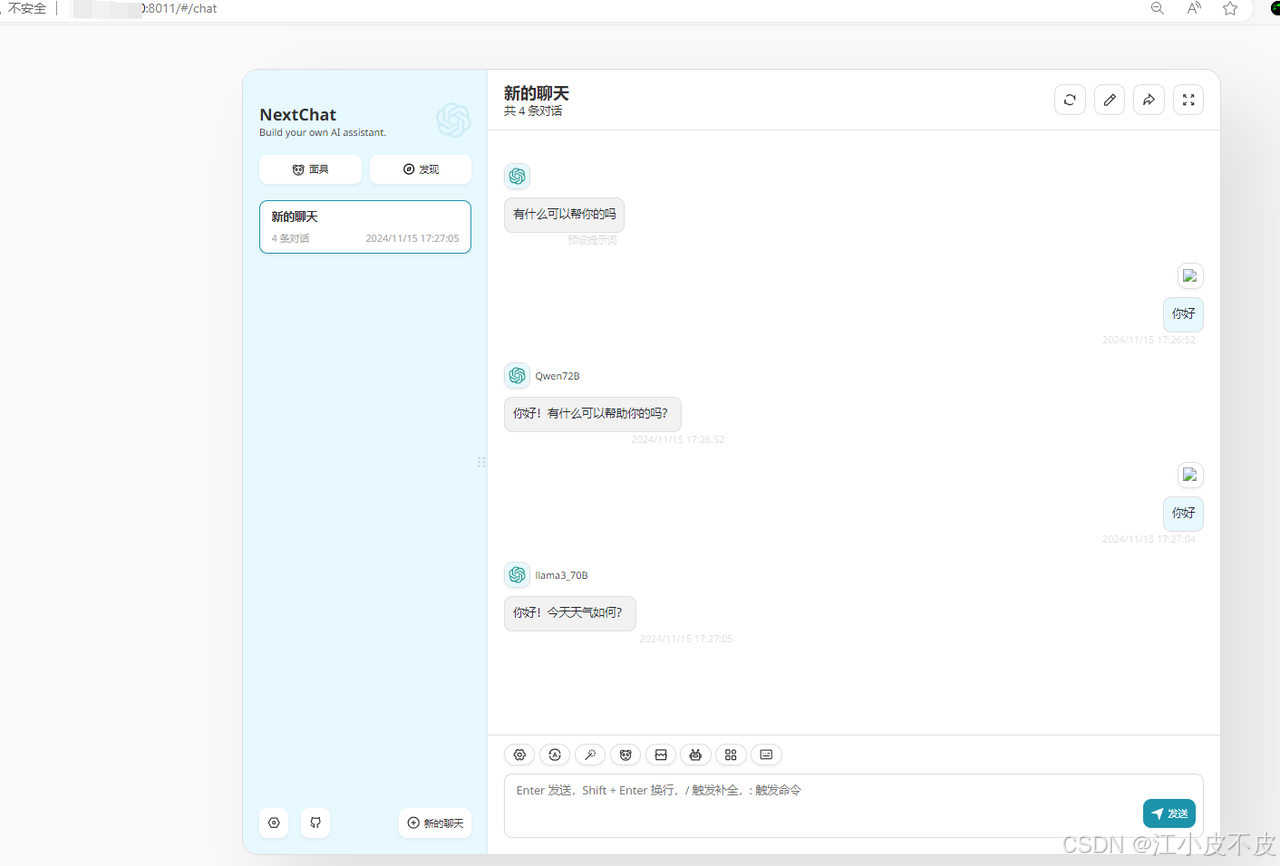Select the 新的聊天 conversation in sidebar list
The height and width of the screenshot is (866, 1280).
(365, 227)
